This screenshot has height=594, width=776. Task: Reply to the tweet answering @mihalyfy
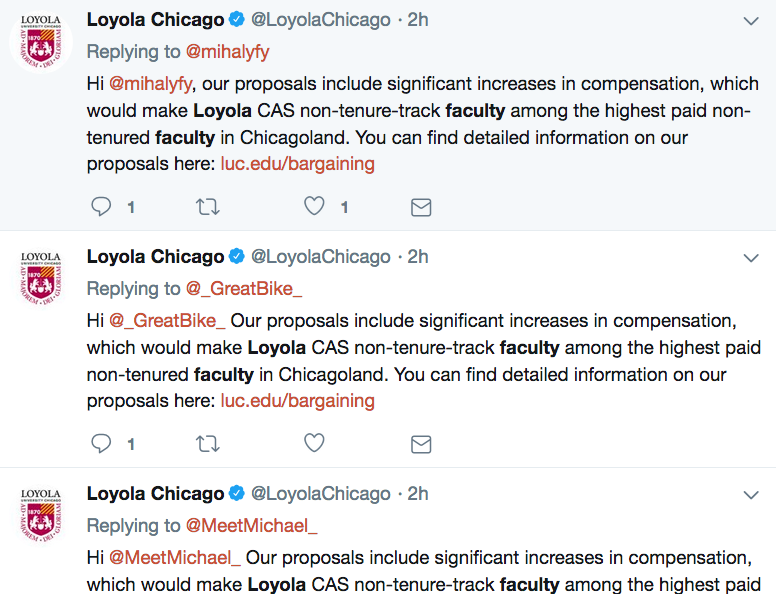(101, 207)
